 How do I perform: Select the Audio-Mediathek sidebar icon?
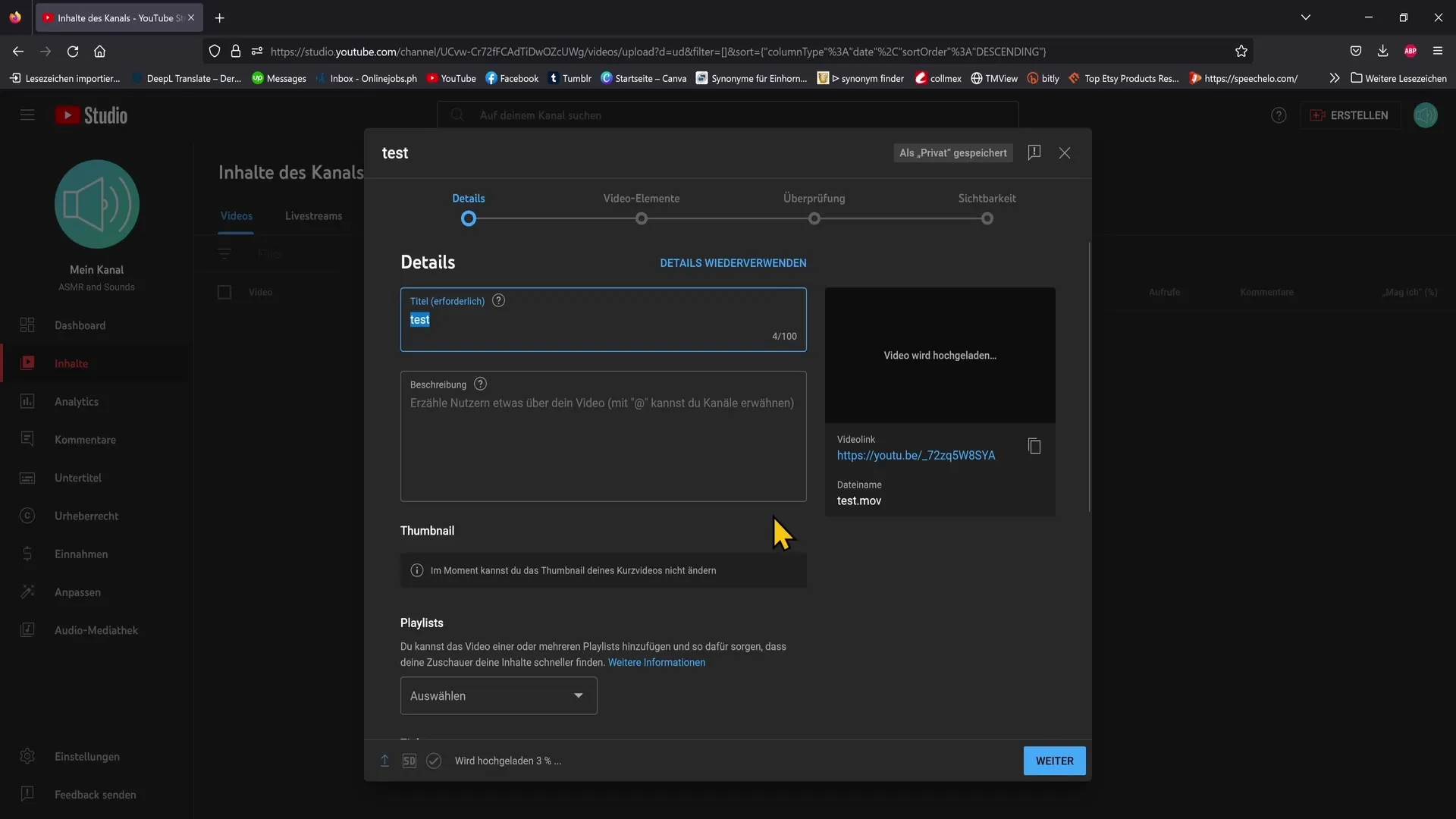coord(27,630)
